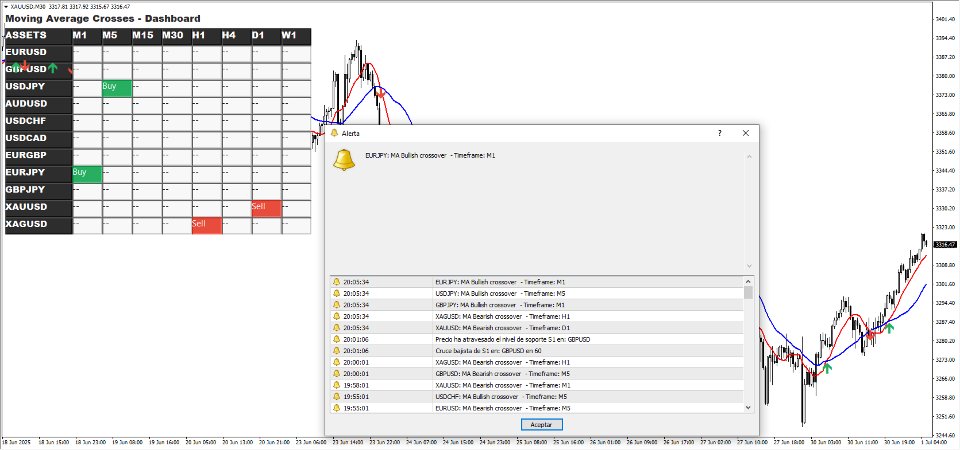Click the small bell icon in the Alerta title bar

(334, 133)
